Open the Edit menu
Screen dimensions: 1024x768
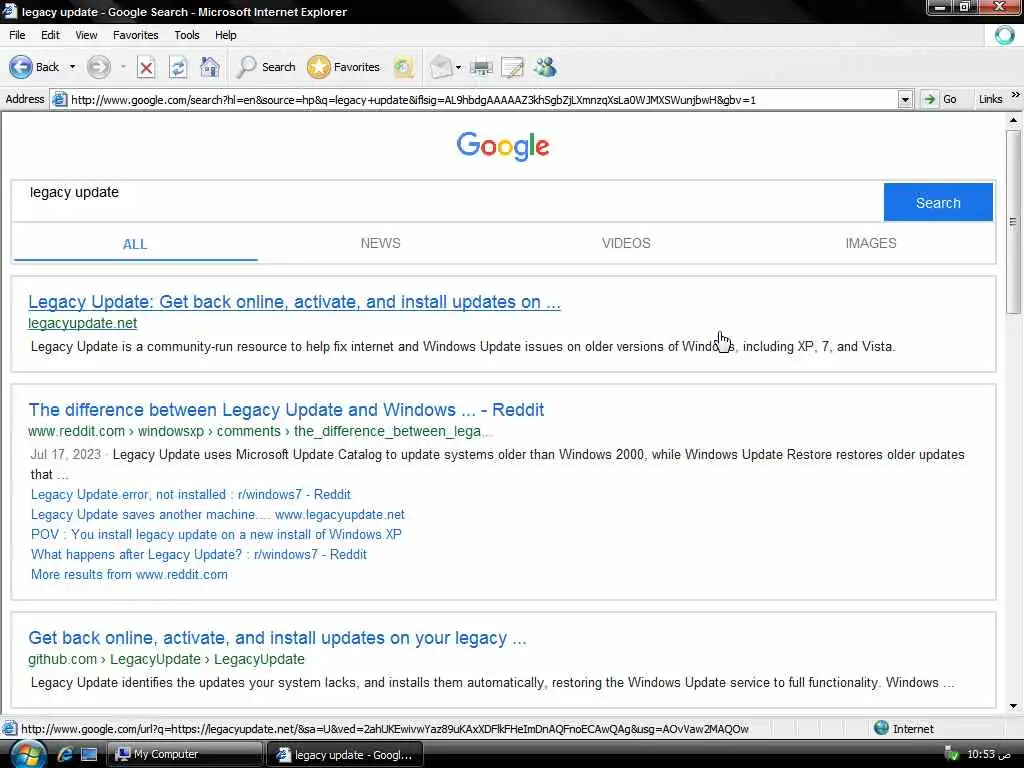point(50,35)
